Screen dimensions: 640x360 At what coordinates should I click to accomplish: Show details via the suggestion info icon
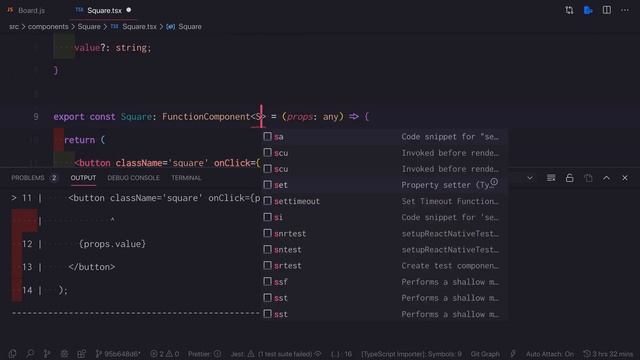click(x=494, y=182)
